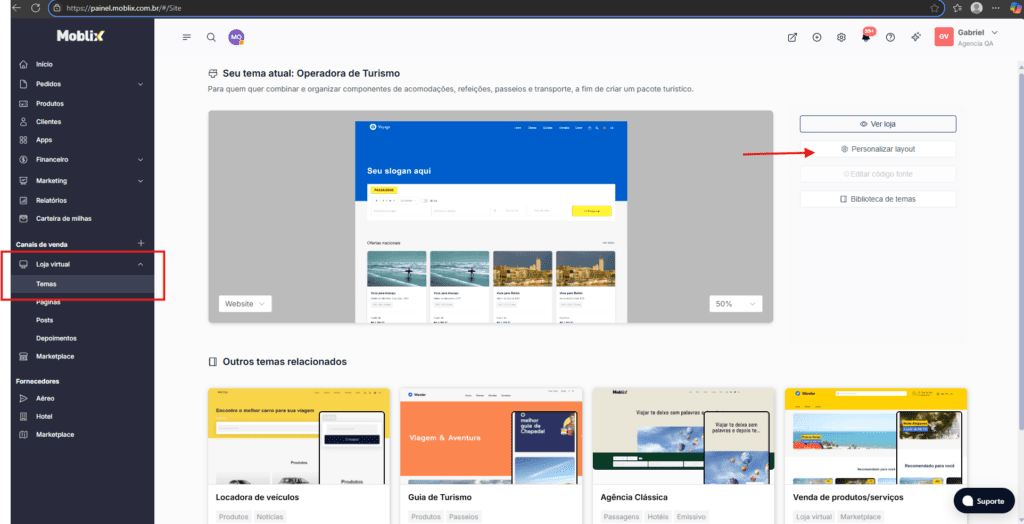
Task: Click the play circle icon in header
Action: 817,38
